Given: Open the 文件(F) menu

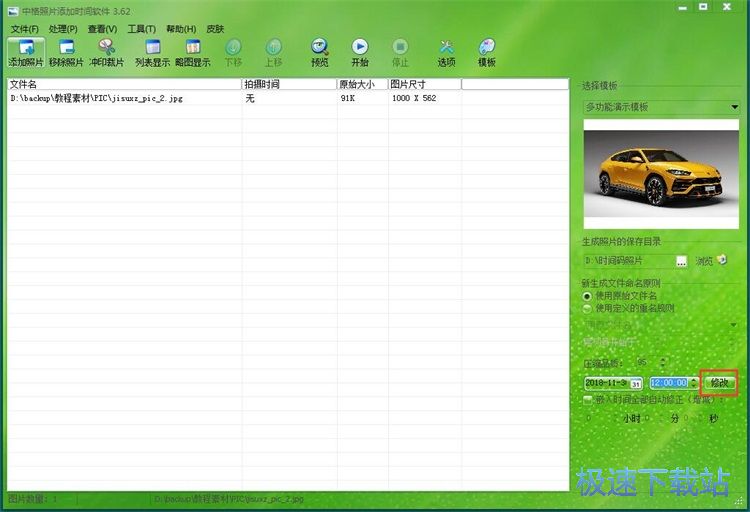Looking at the screenshot, I should pyautogui.click(x=24, y=29).
